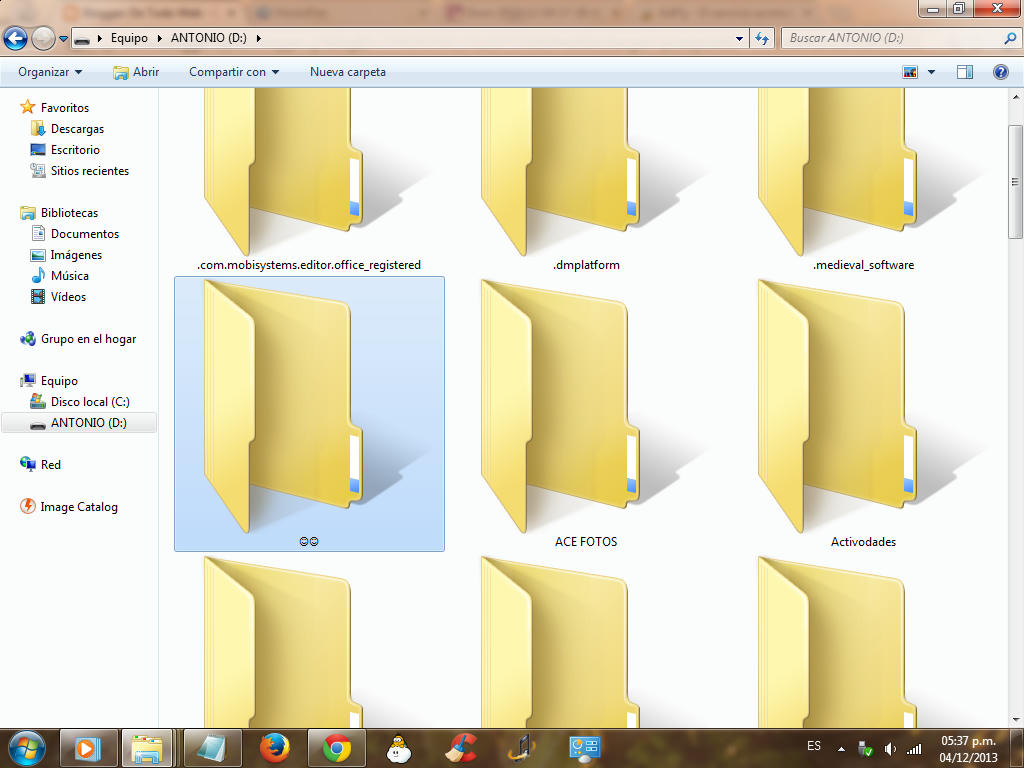
Task: Click the change view icon in toolbar
Action: (910, 72)
